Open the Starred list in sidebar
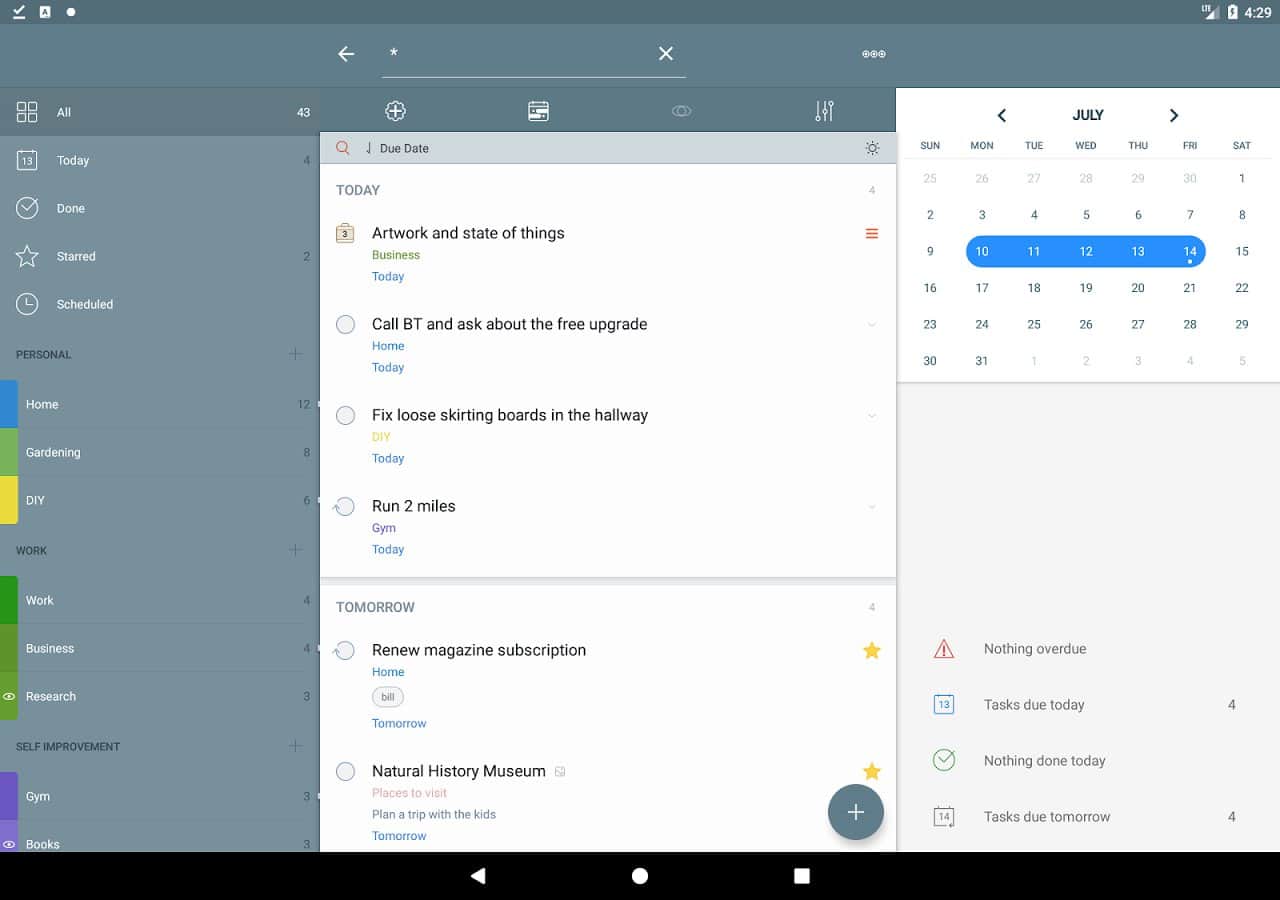The height and width of the screenshot is (900, 1280). 76,256
